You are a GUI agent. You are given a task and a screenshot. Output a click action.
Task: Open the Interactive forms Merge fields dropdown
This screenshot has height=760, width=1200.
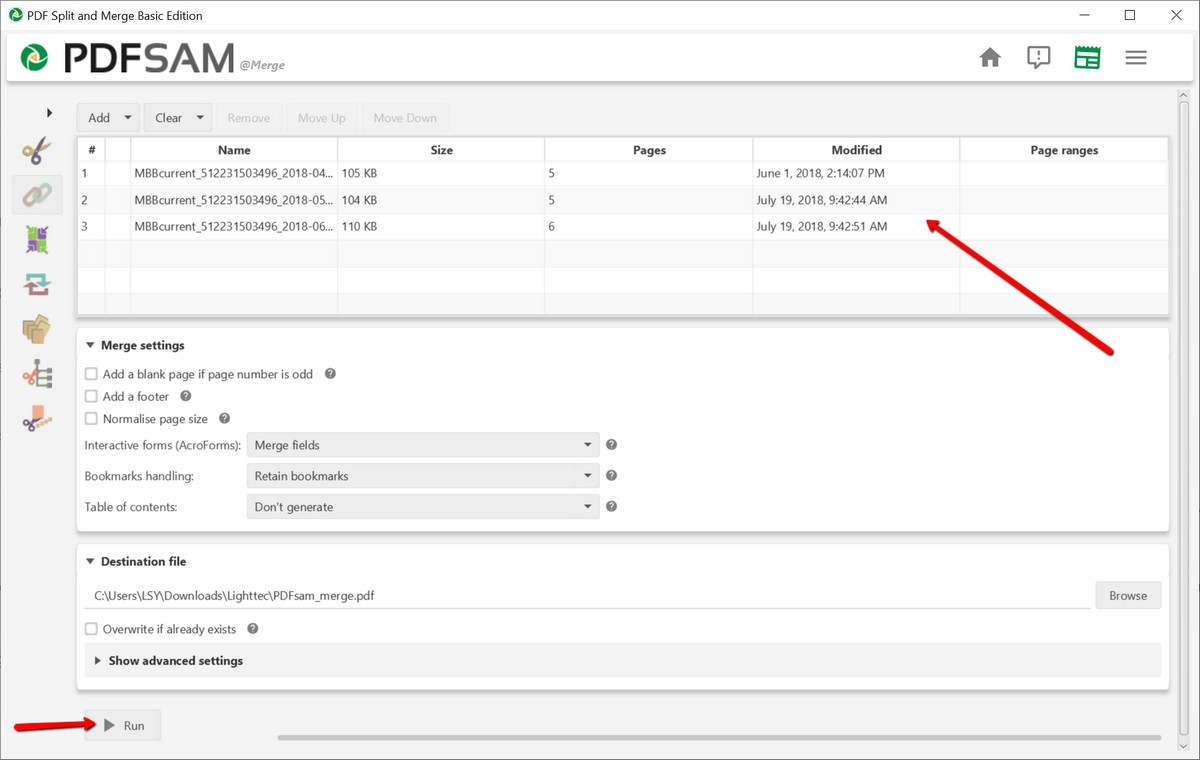pyautogui.click(x=423, y=445)
